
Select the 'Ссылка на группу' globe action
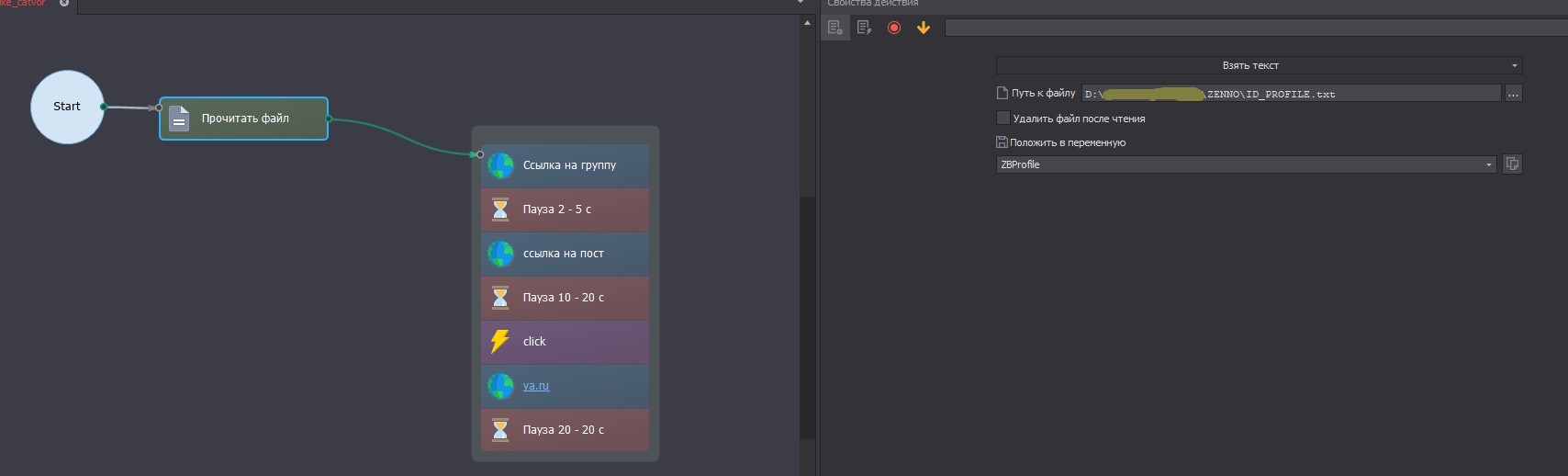click(x=565, y=165)
